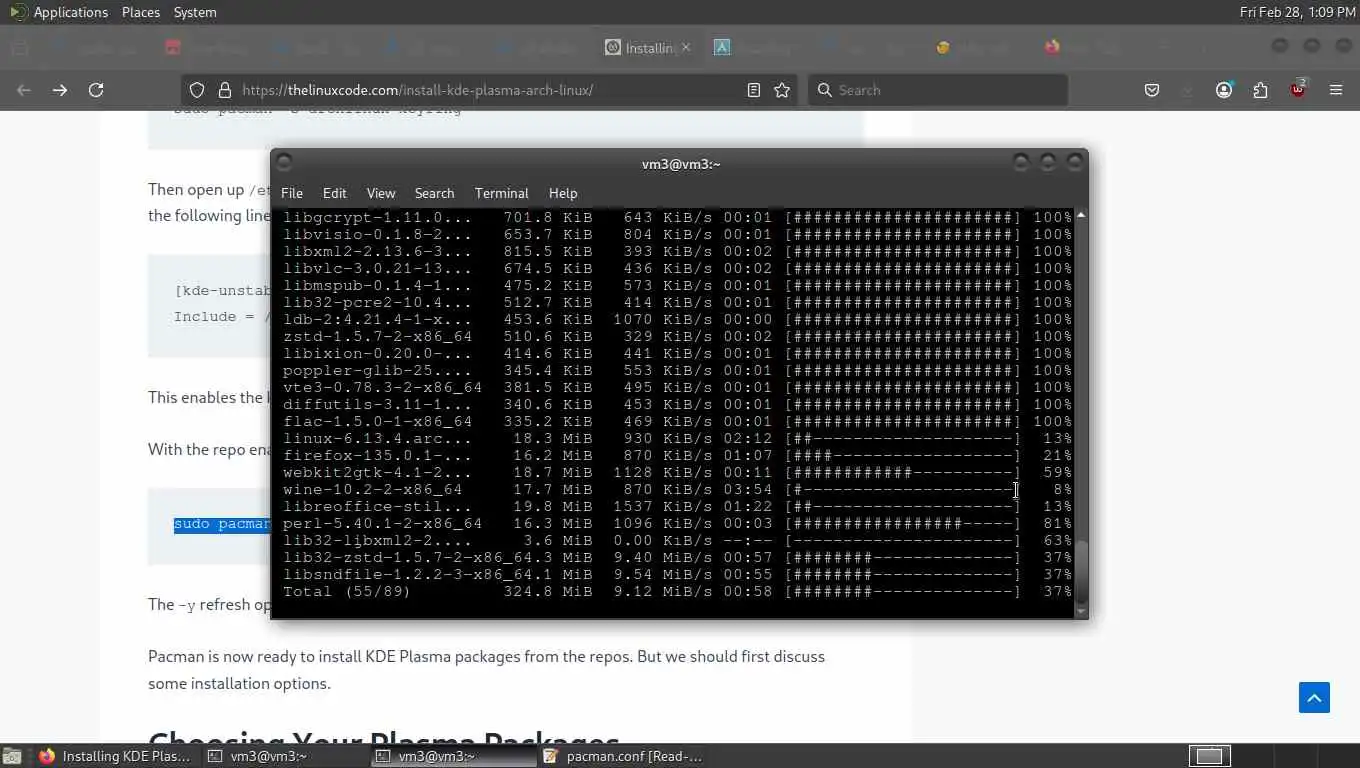
Task: Click the flac-1.5.0-1-x86_64 row
Action: (x=677, y=421)
